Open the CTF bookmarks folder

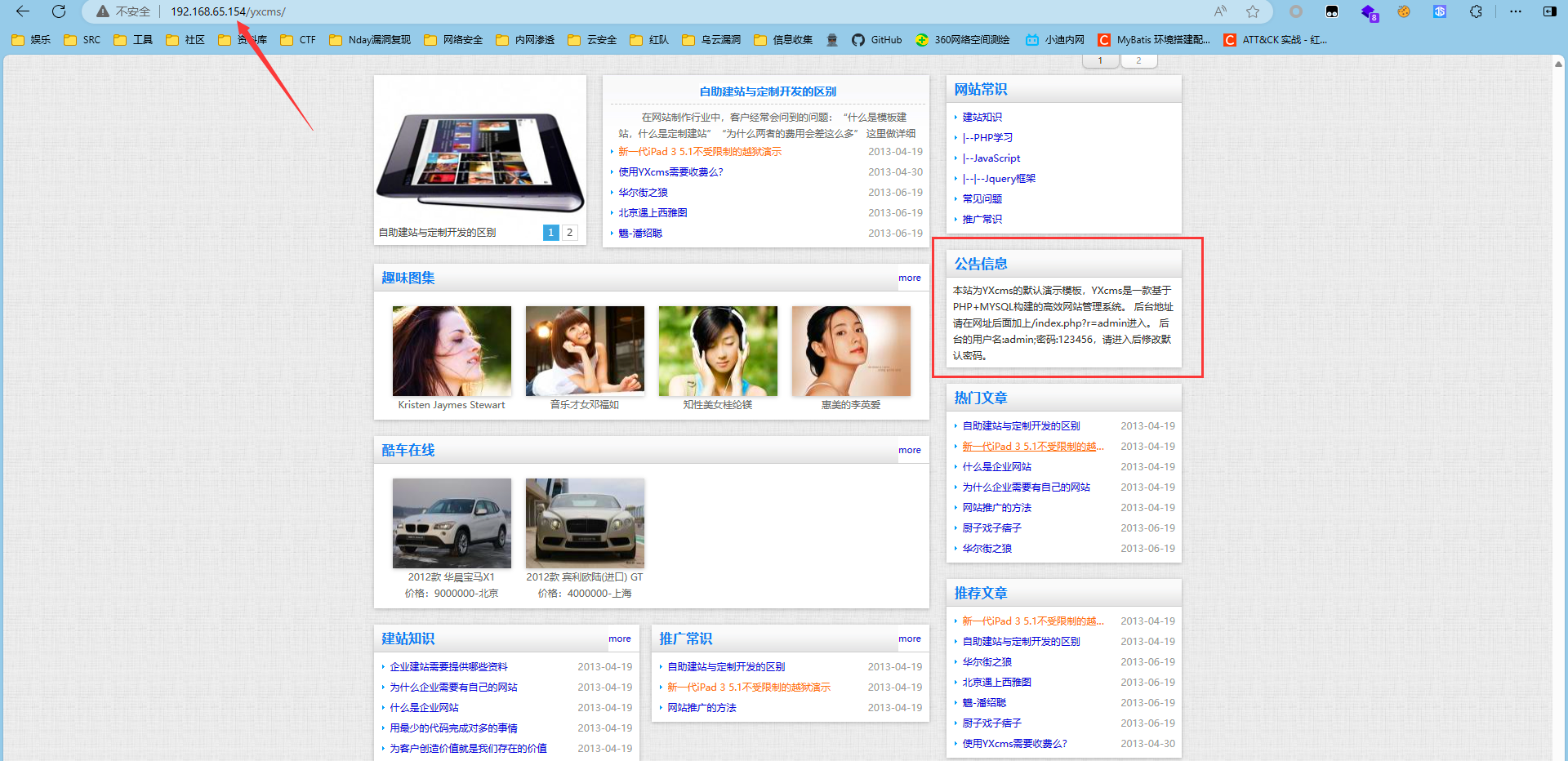298,40
